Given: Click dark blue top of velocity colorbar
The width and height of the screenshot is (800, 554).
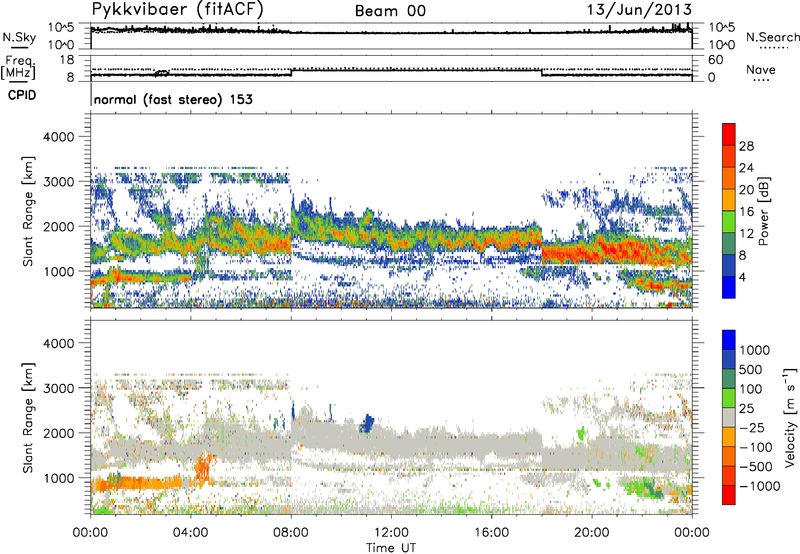Looking at the screenshot, I should 729,340.
